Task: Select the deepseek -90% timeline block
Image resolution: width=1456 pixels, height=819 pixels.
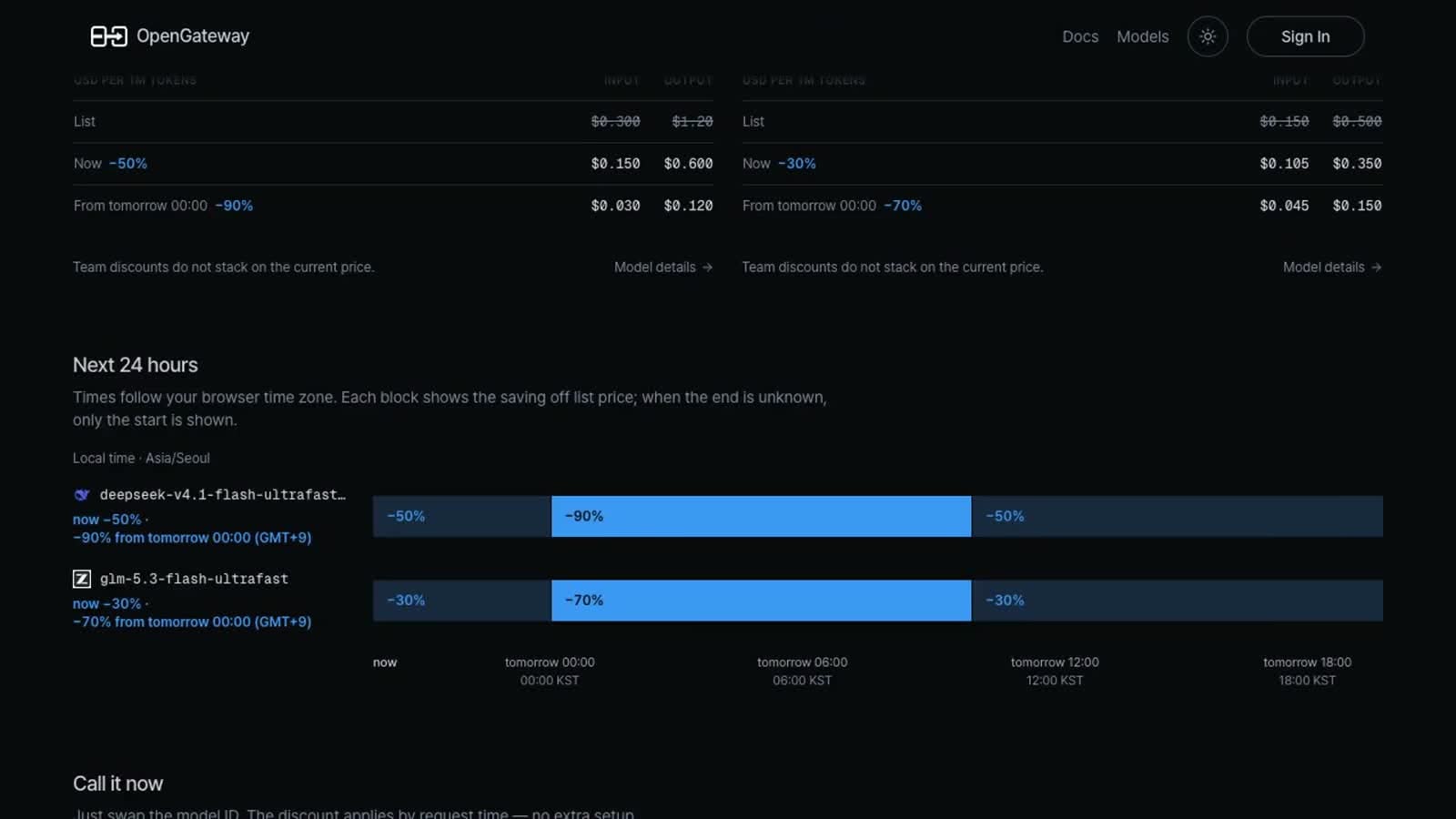Action: (x=761, y=516)
